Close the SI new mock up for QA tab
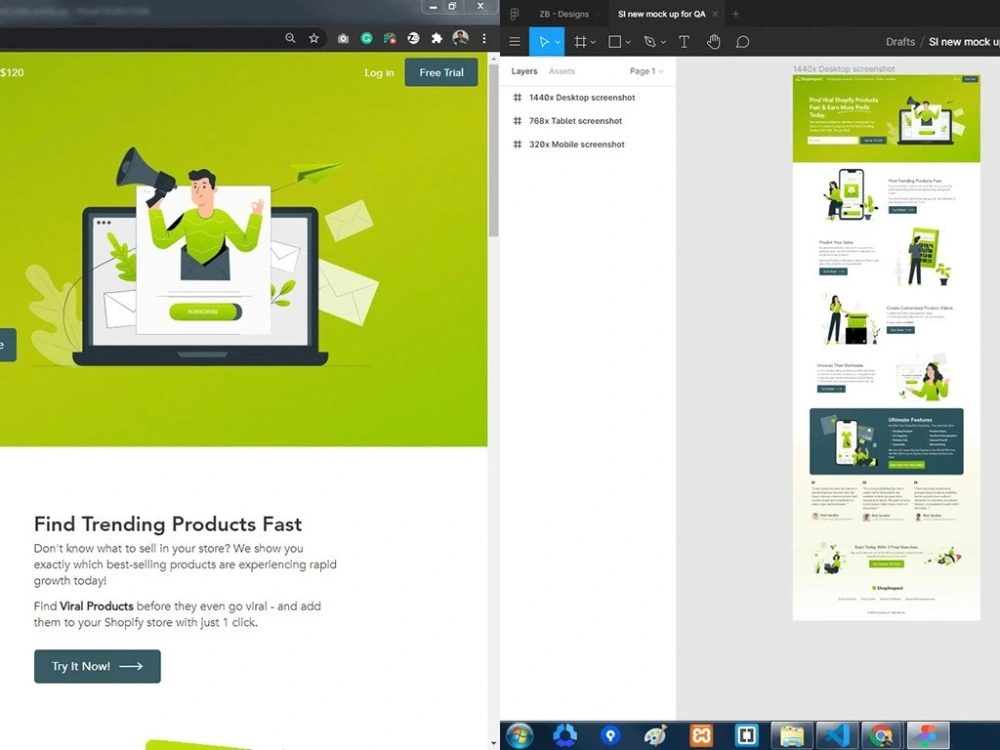The height and width of the screenshot is (750, 1000). pyautogui.click(x=715, y=14)
